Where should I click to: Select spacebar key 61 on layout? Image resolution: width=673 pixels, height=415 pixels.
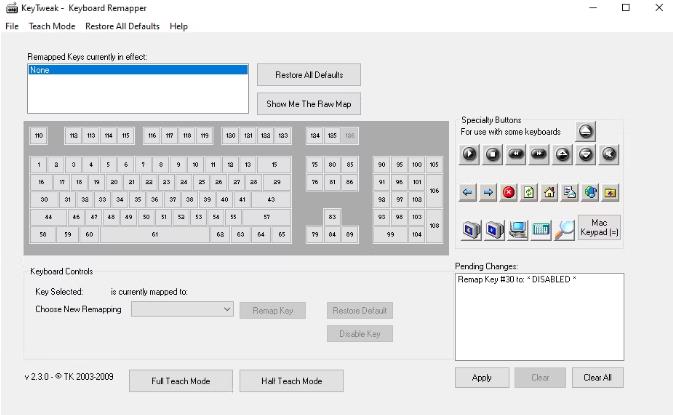click(155, 234)
